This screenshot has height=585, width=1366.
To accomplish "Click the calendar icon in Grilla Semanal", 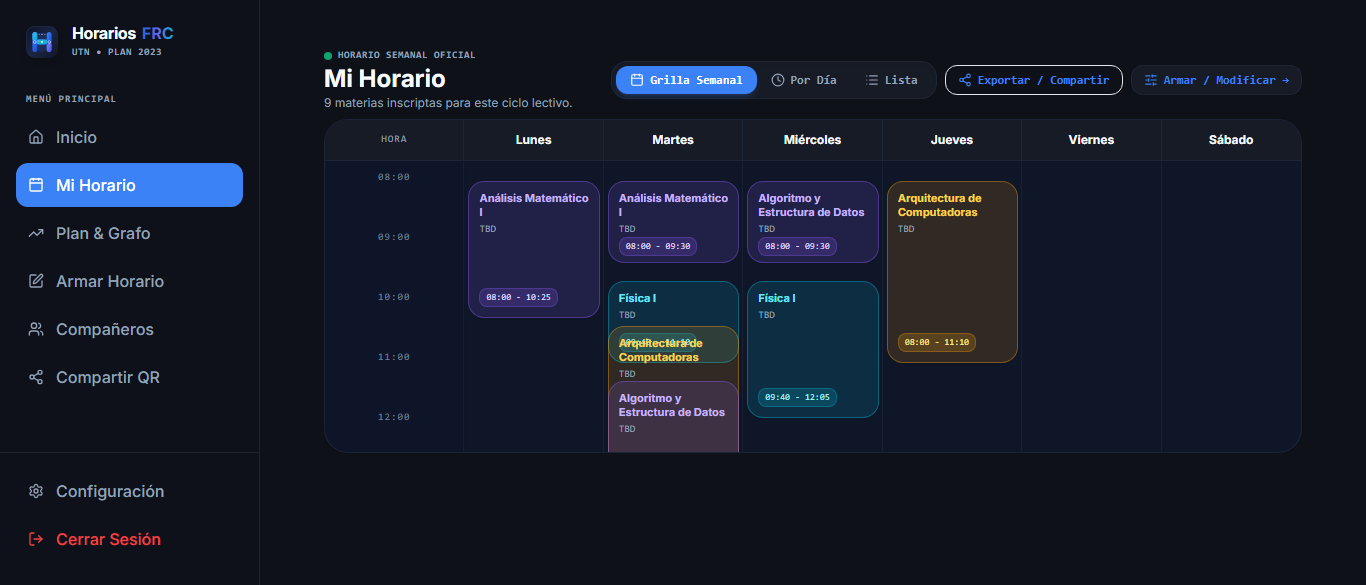I will tap(636, 80).
